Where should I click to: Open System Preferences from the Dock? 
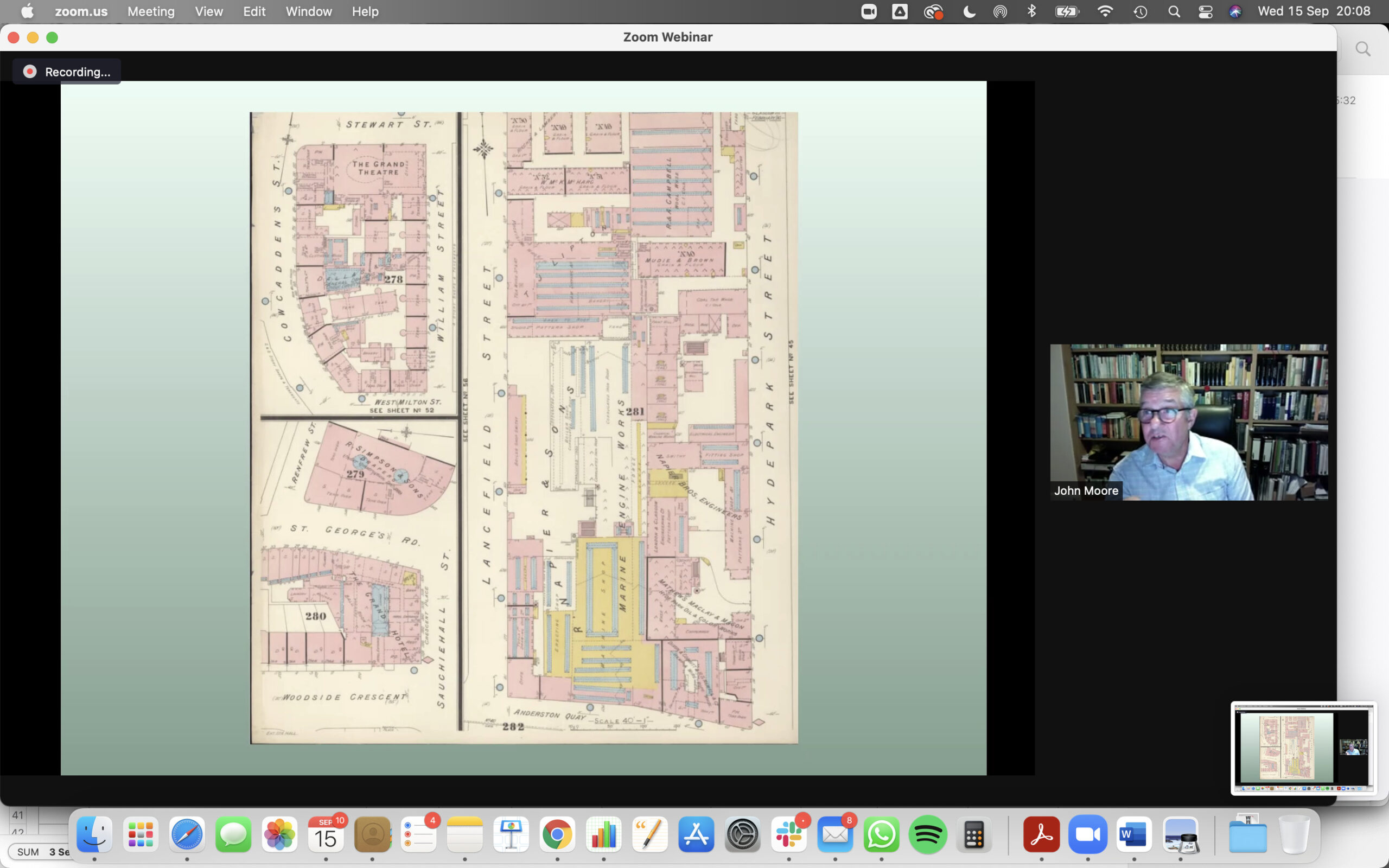743,834
